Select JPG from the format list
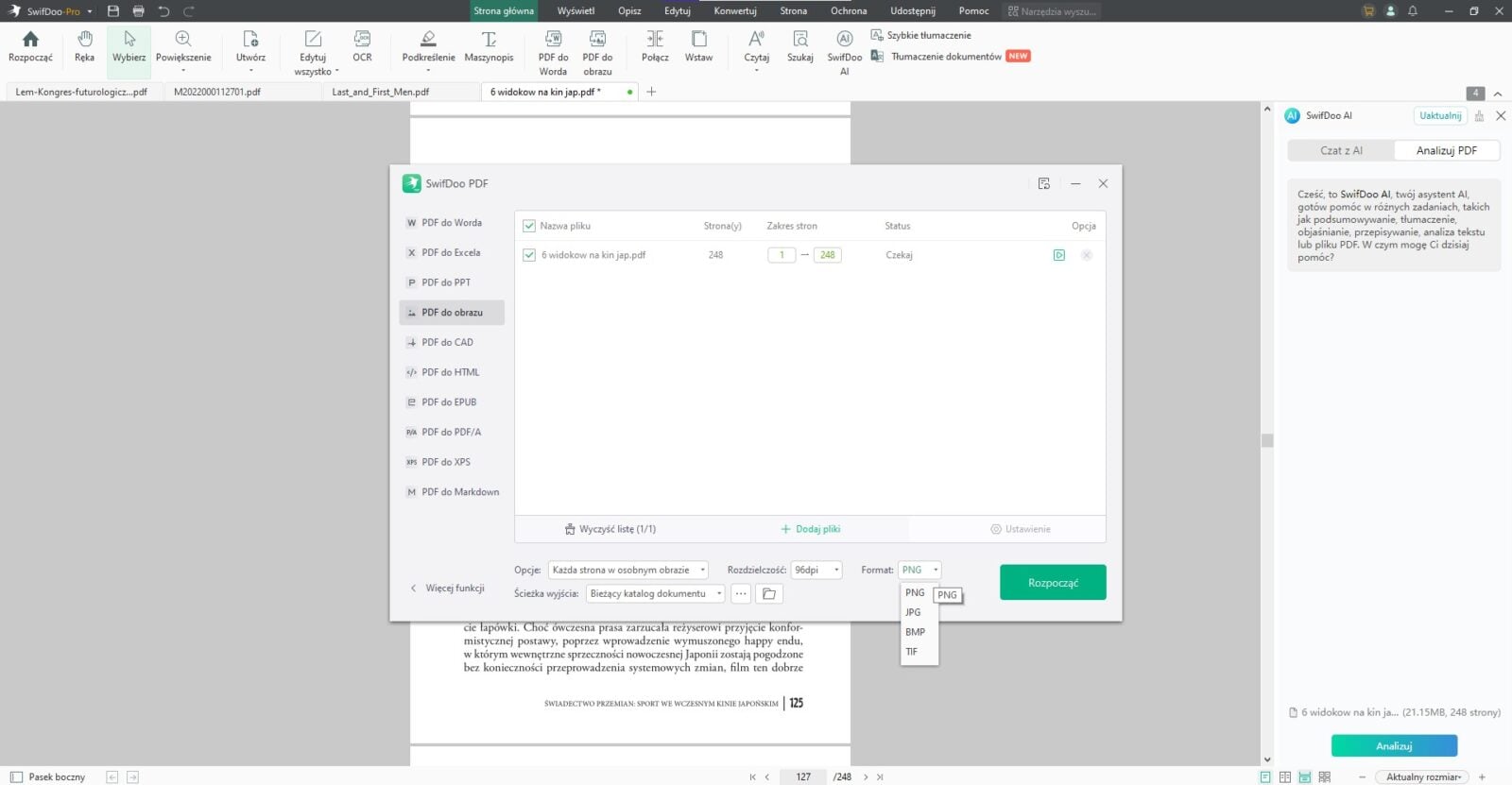Viewport: 1512px width, 785px height. [x=913, y=612]
